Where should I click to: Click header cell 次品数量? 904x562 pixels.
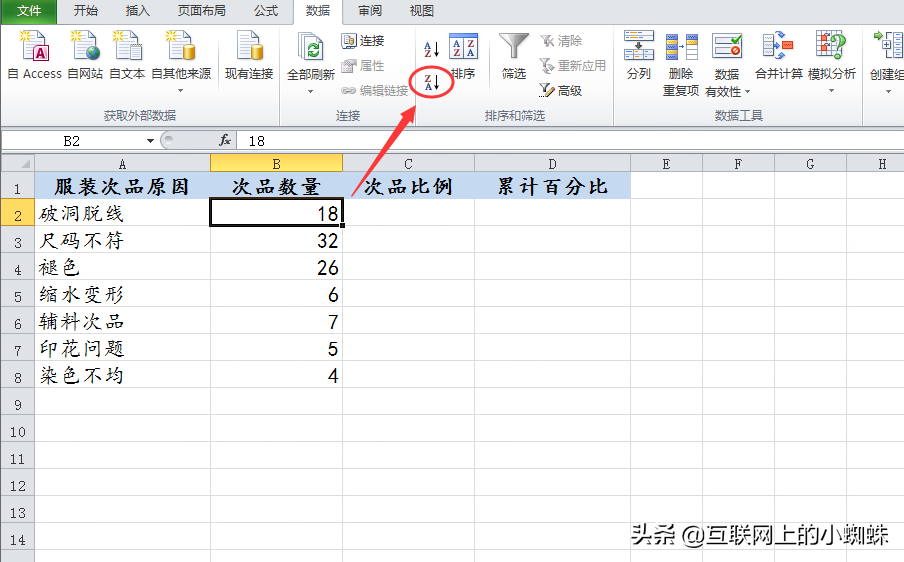point(276,186)
